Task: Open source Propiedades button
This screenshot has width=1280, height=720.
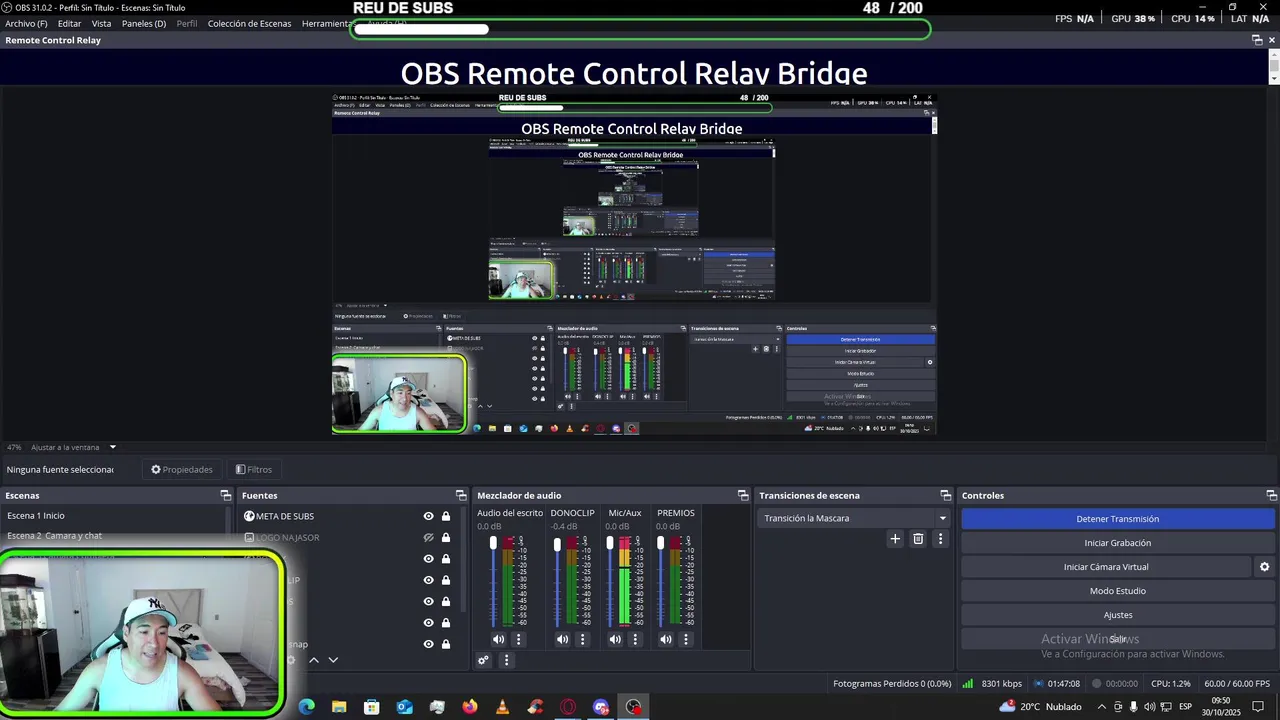Action: 182,469
